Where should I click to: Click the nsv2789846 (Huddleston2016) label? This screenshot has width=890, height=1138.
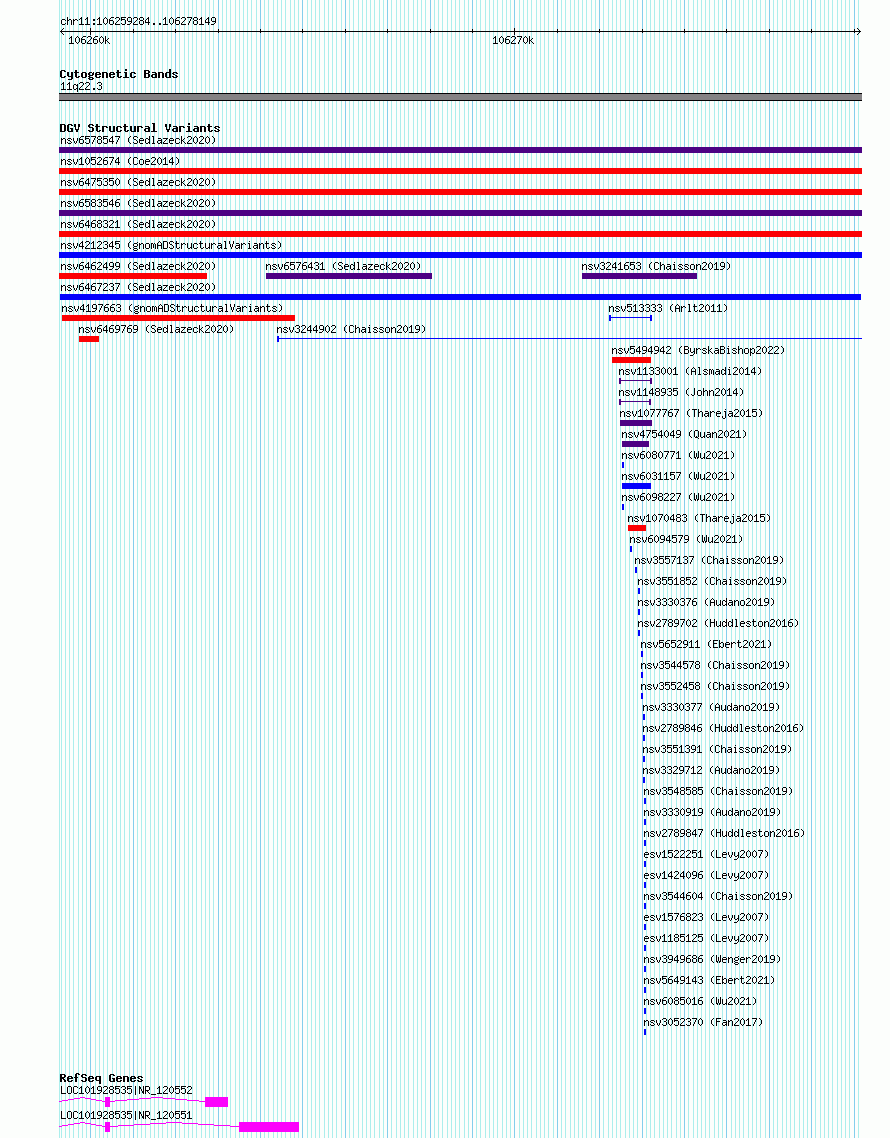[x=723, y=729]
